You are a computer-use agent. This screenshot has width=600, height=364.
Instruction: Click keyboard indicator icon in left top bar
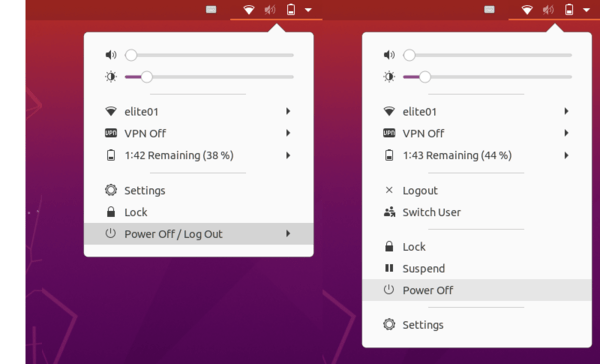click(211, 10)
